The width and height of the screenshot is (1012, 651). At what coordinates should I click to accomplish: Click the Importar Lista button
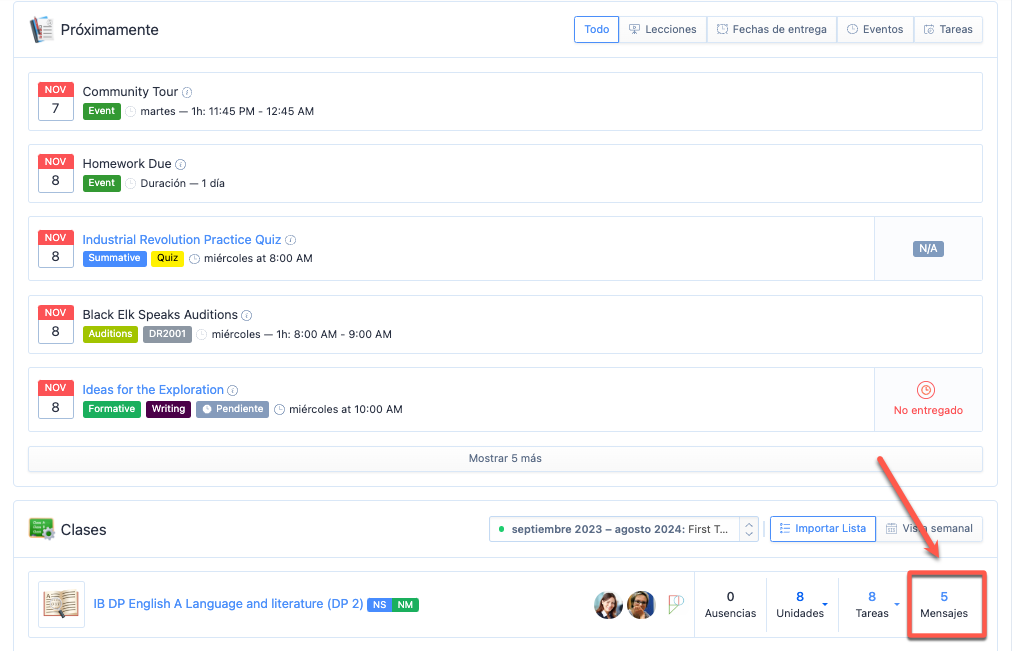[822, 529]
